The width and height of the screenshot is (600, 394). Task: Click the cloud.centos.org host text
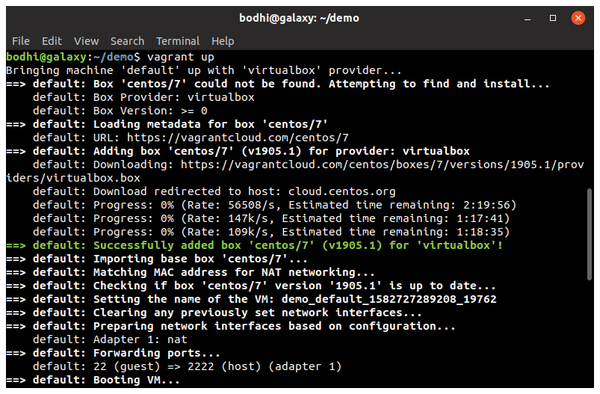pyautogui.click(x=342, y=191)
